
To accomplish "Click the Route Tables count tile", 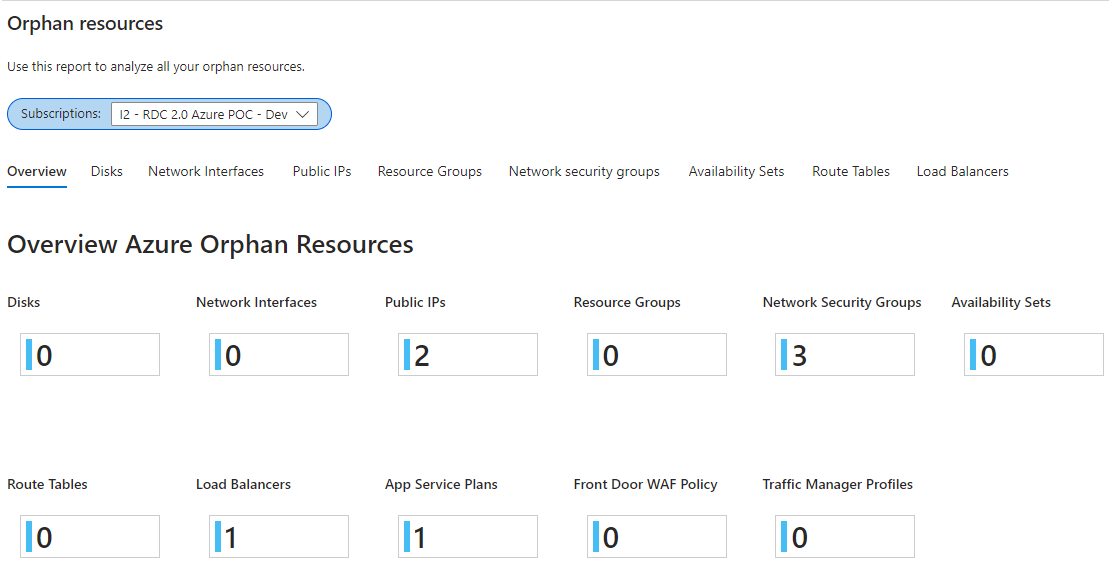I will tap(90, 537).
